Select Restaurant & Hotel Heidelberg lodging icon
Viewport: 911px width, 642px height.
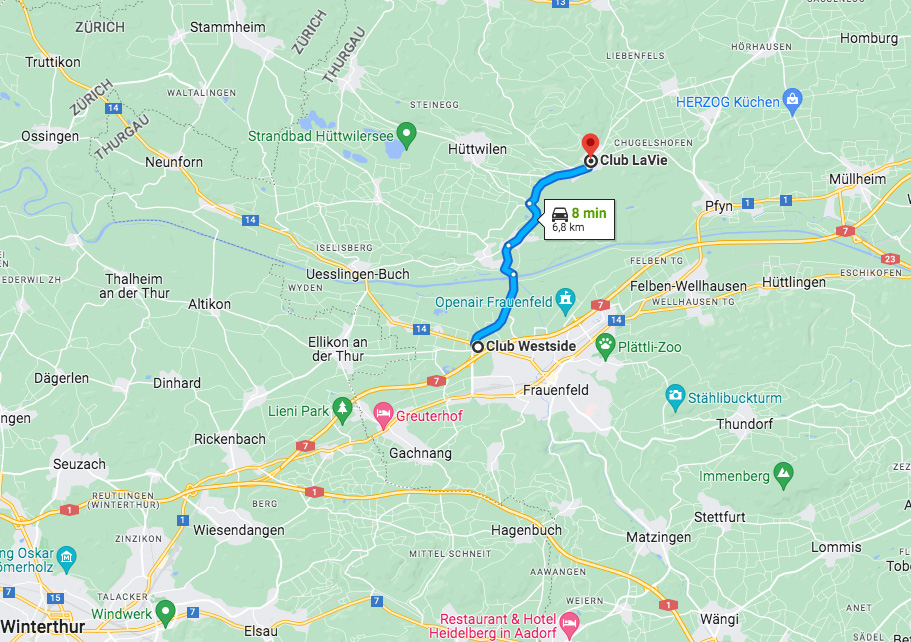tap(569, 626)
